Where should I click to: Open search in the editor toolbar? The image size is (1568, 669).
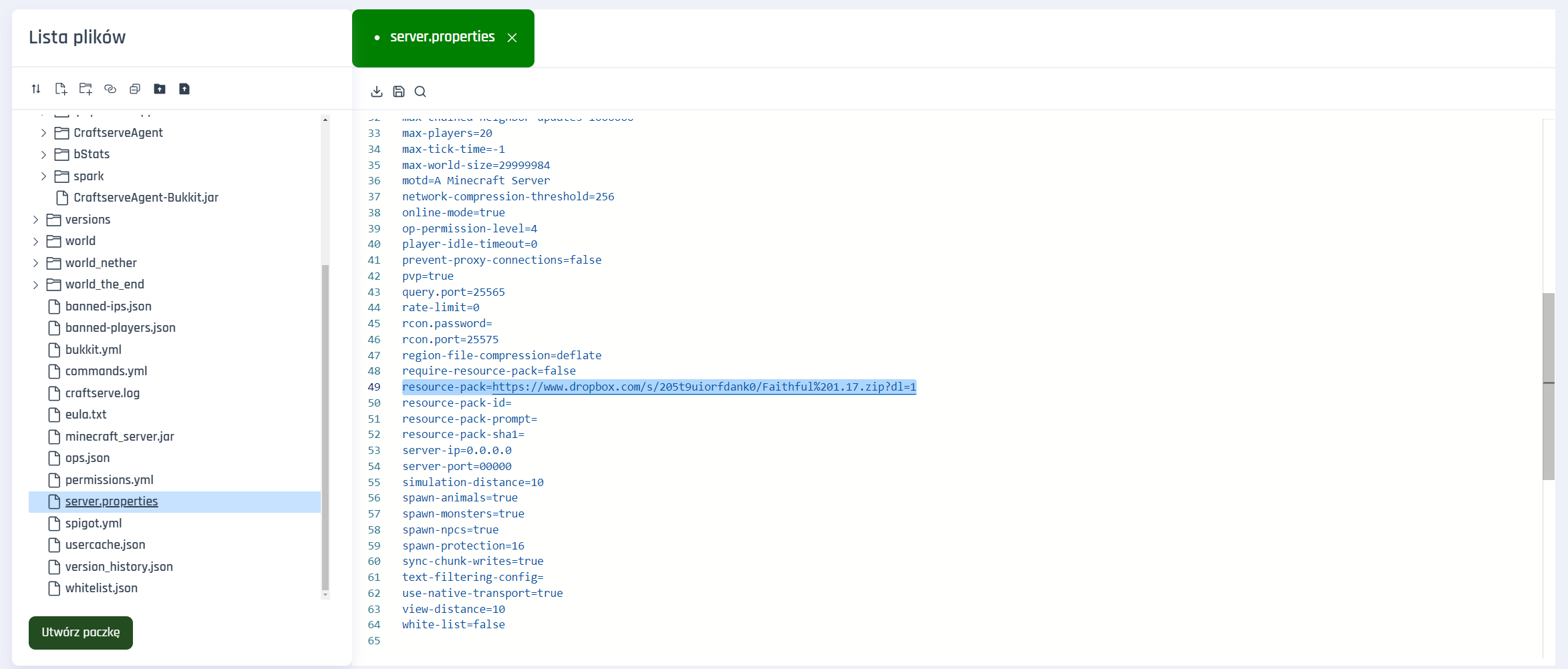420,91
